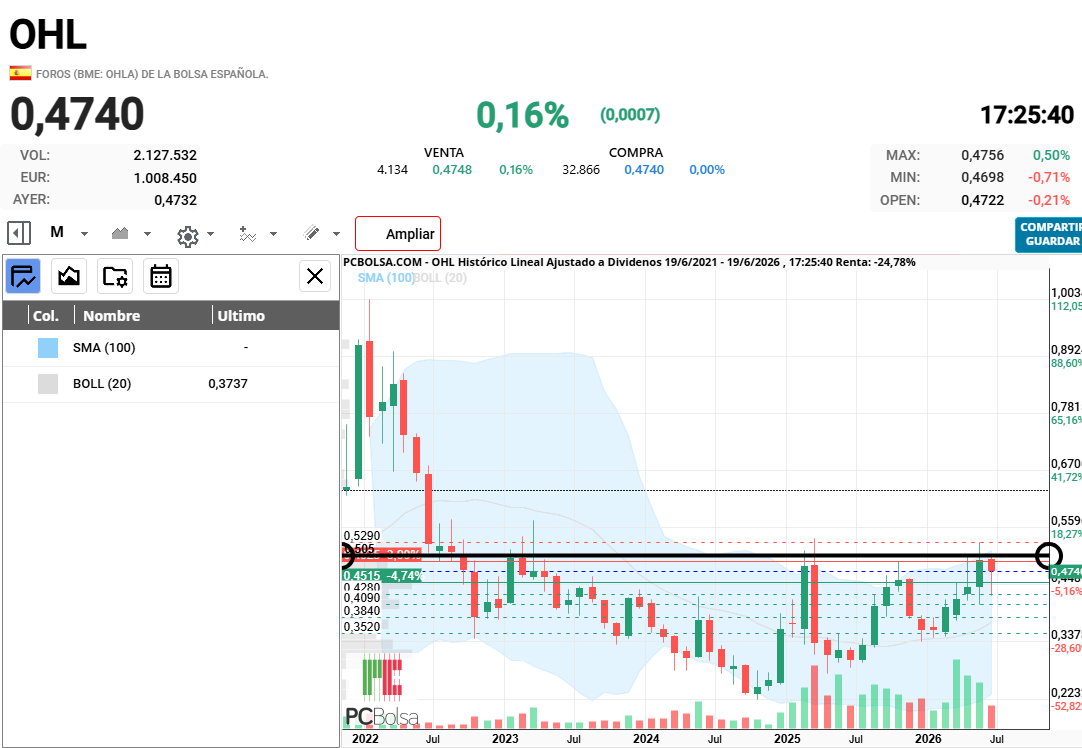Click the 0,5290 level label
Viewport: 1082px width, 748px height.
[362, 535]
